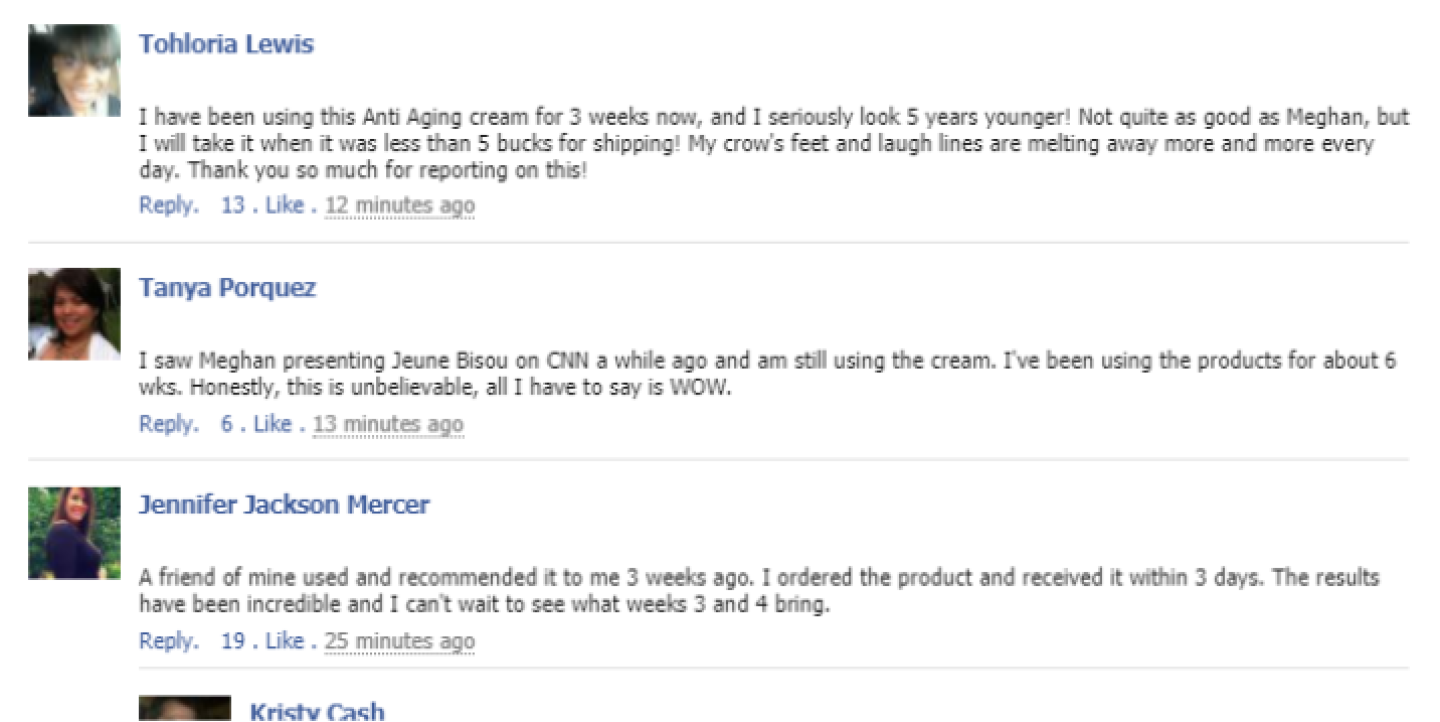Like Jennifer Jackson Mercer's comment

tap(284, 641)
